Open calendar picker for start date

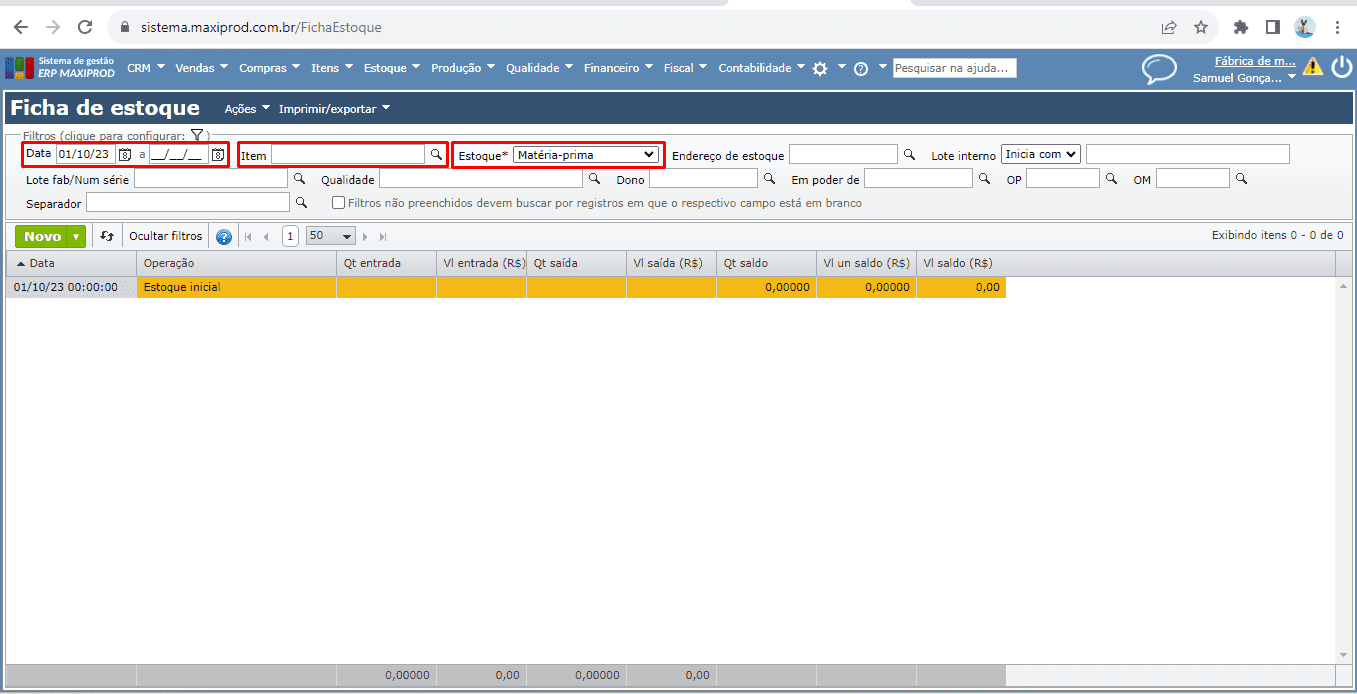[x=125, y=155]
